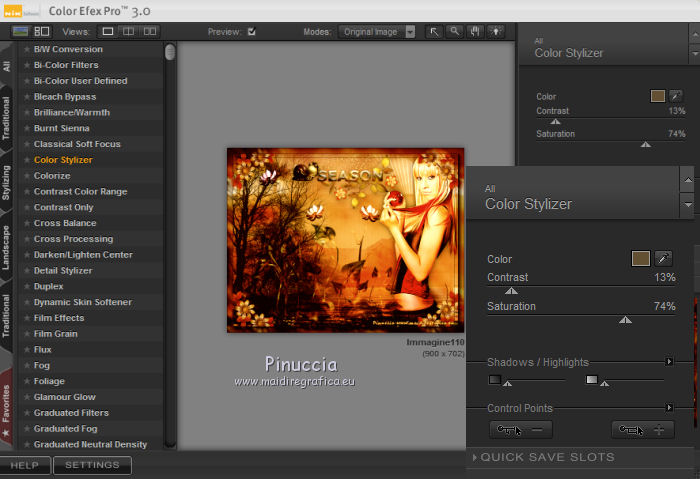
Task: Click the SEASON preview image
Action: [346, 240]
